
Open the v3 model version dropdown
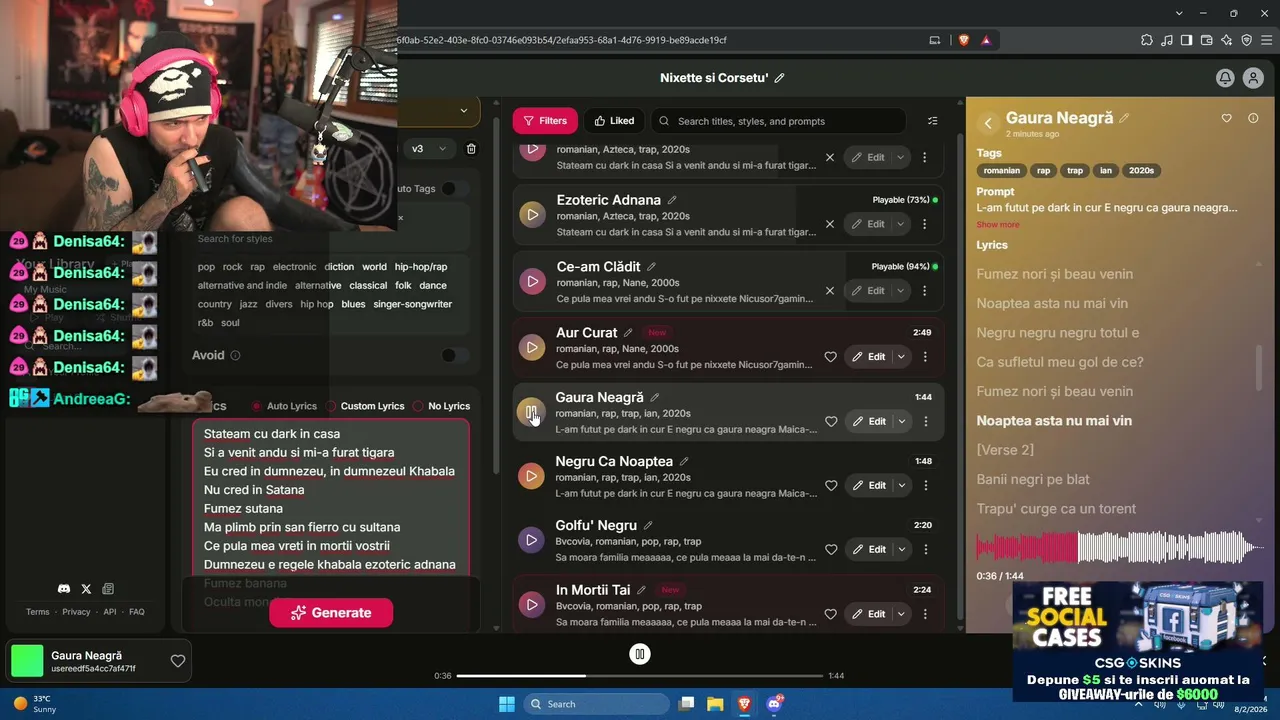tap(429, 149)
